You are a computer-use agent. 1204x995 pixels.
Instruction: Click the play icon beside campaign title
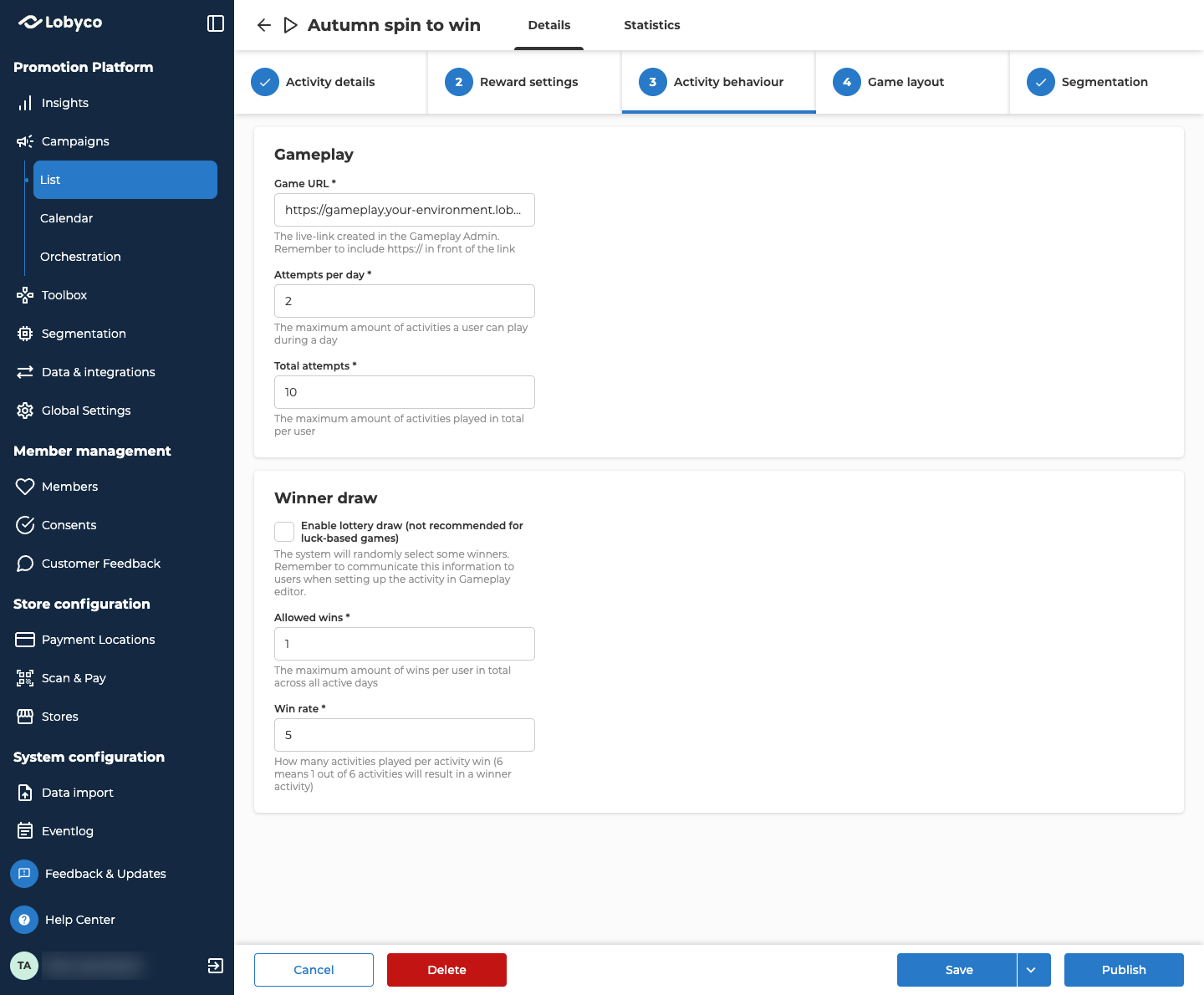[x=290, y=25]
